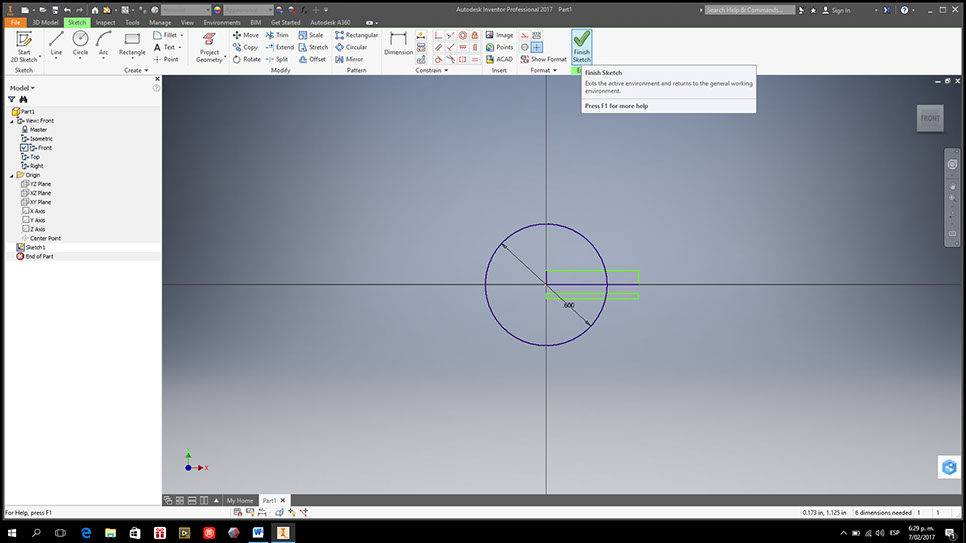Use the Mirror pattern tool
This screenshot has height=543, width=966.
tap(349, 59)
